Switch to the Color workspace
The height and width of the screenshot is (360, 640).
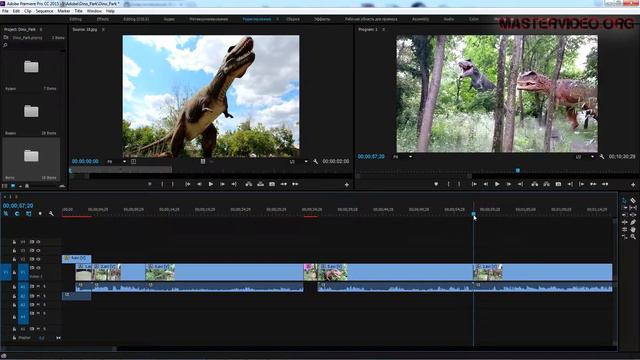pos(474,19)
